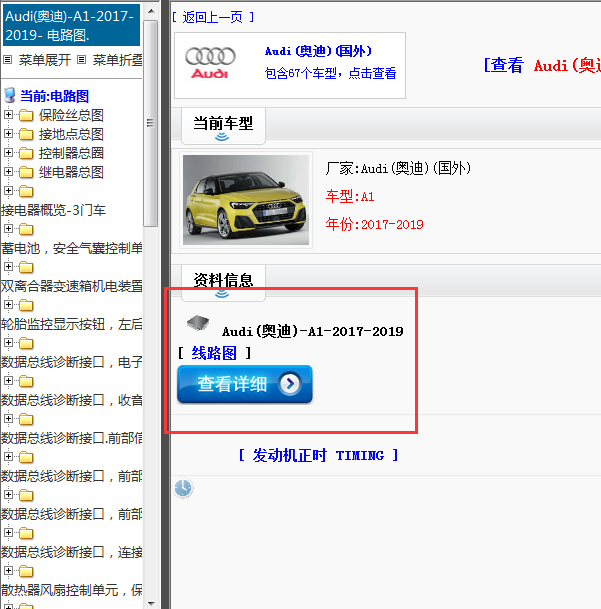Click the clock icon below 发动机正时
The width and height of the screenshot is (601, 609).
(183, 488)
